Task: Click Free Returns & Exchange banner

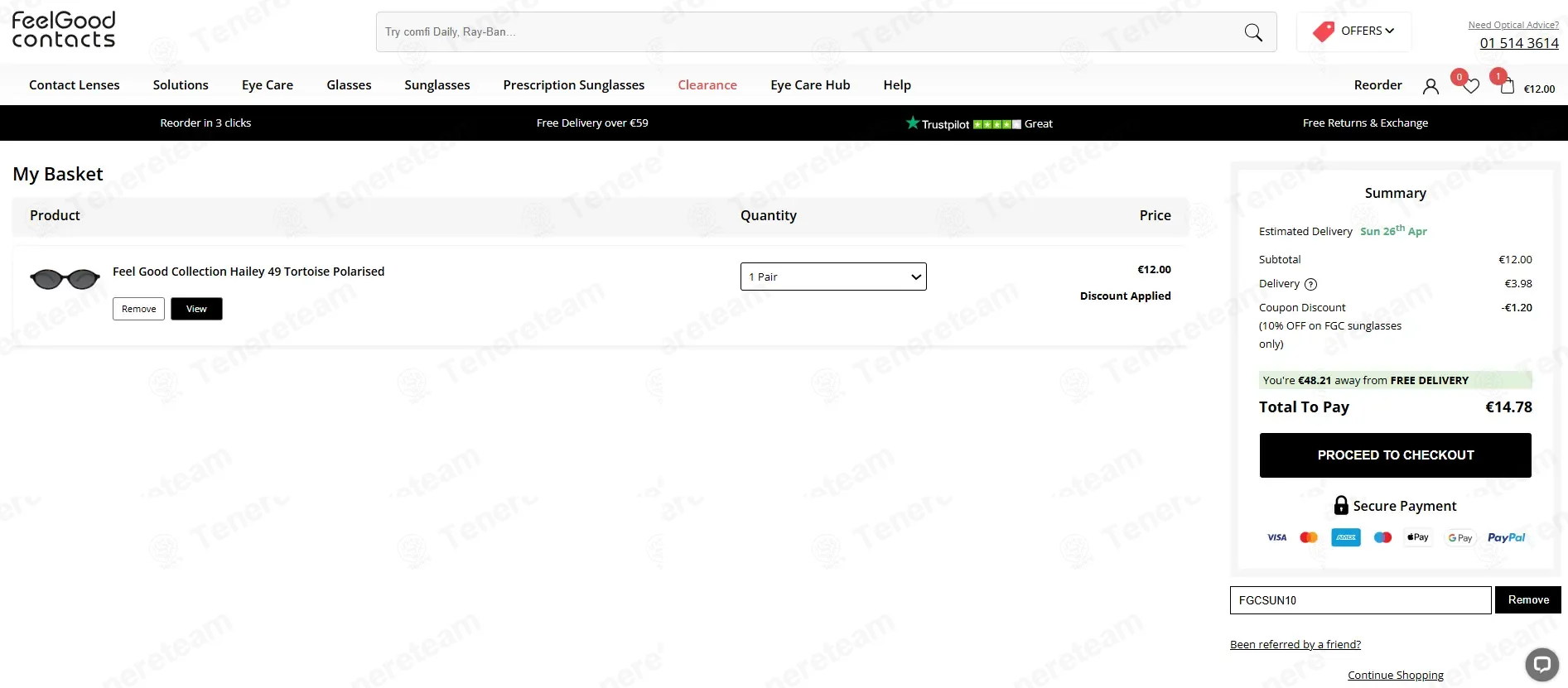Action: pos(1365,123)
